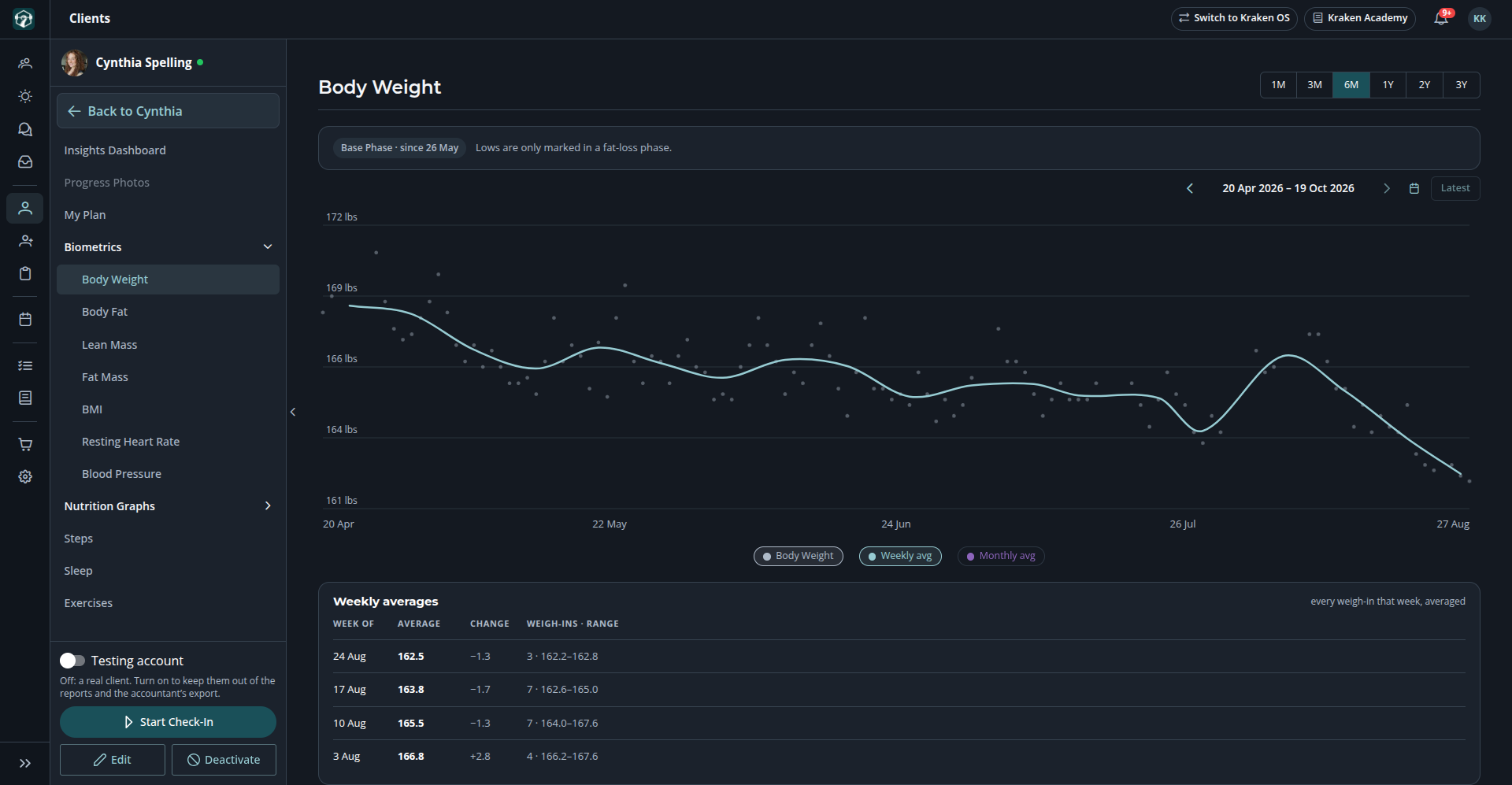Open the notifications bell
The height and width of the screenshot is (785, 1512).
point(1441,18)
